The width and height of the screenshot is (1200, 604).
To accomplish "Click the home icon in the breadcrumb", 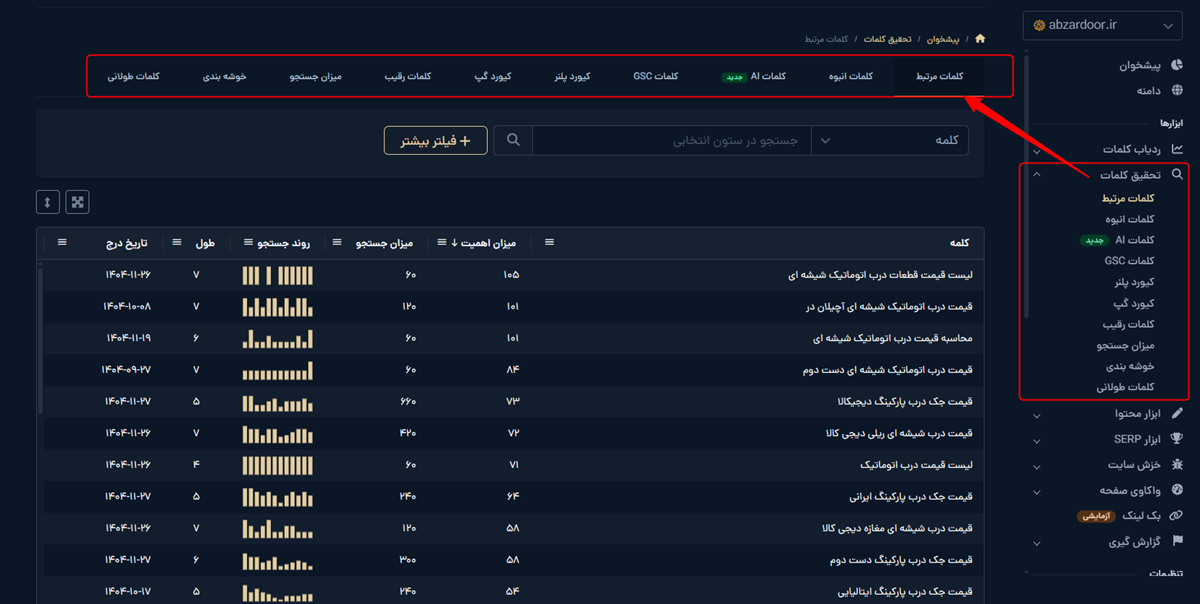I will click(980, 36).
